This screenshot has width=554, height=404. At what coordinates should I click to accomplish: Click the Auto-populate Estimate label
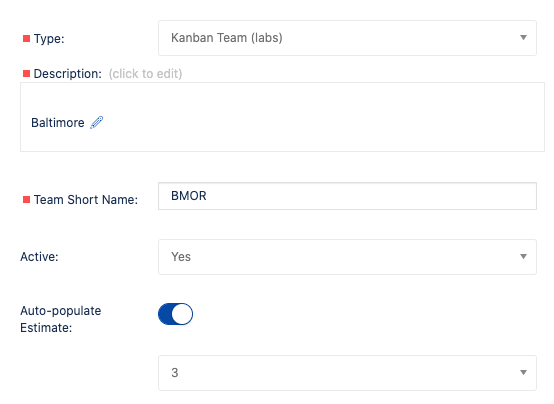61,319
